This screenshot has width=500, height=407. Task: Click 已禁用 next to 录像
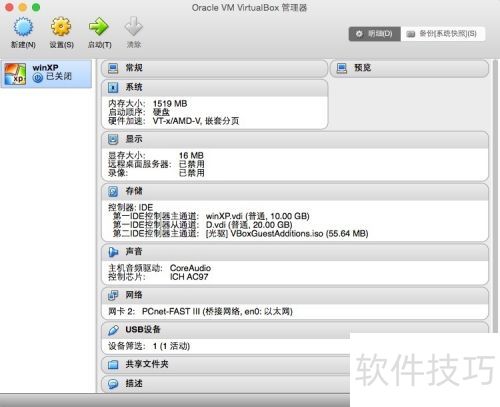point(192,173)
